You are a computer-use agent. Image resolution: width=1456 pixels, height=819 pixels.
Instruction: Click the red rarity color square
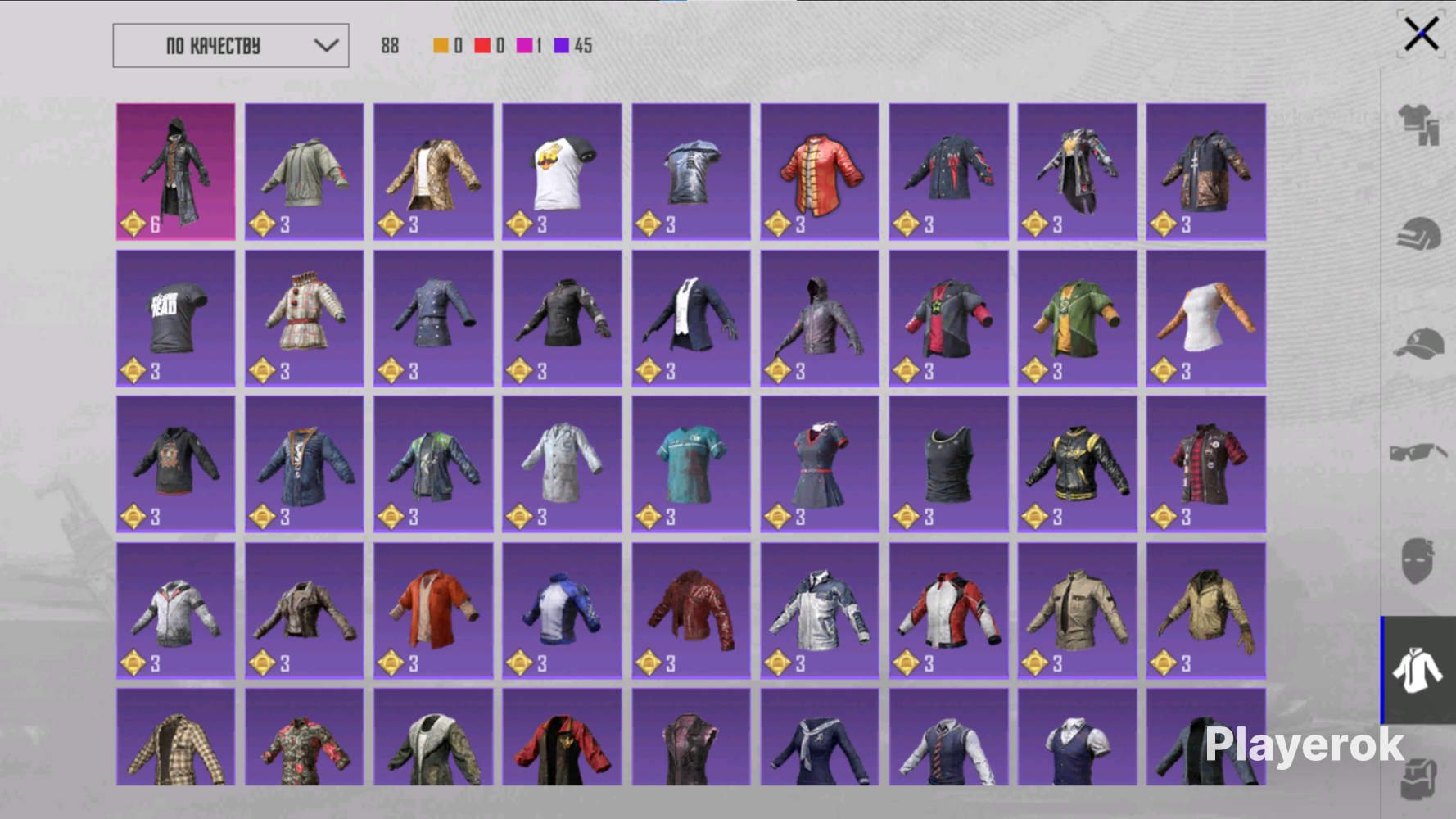pos(482,46)
